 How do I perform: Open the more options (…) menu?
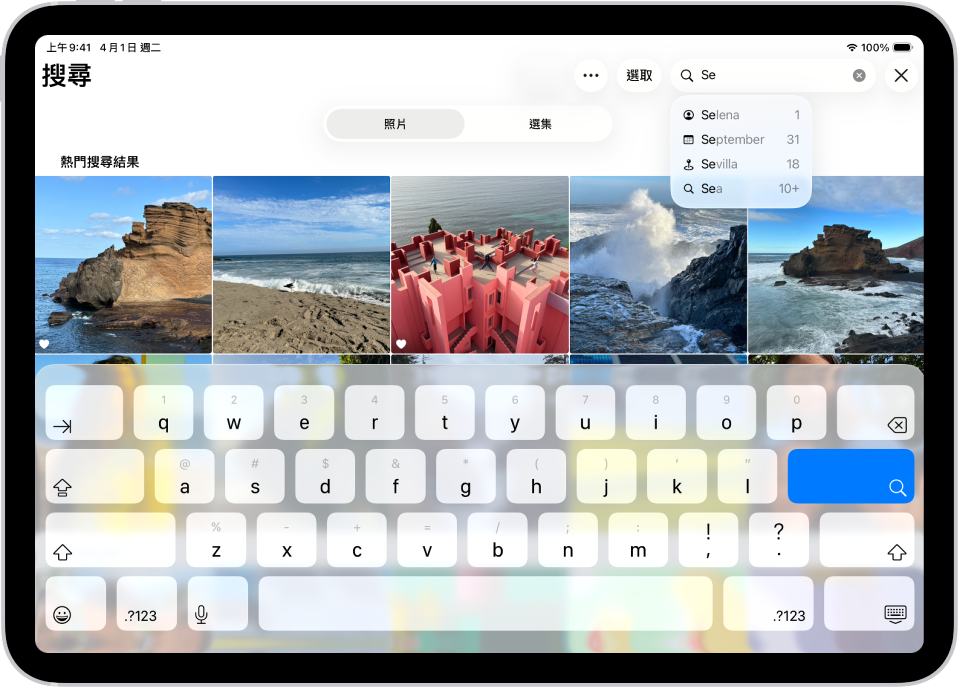click(591, 75)
